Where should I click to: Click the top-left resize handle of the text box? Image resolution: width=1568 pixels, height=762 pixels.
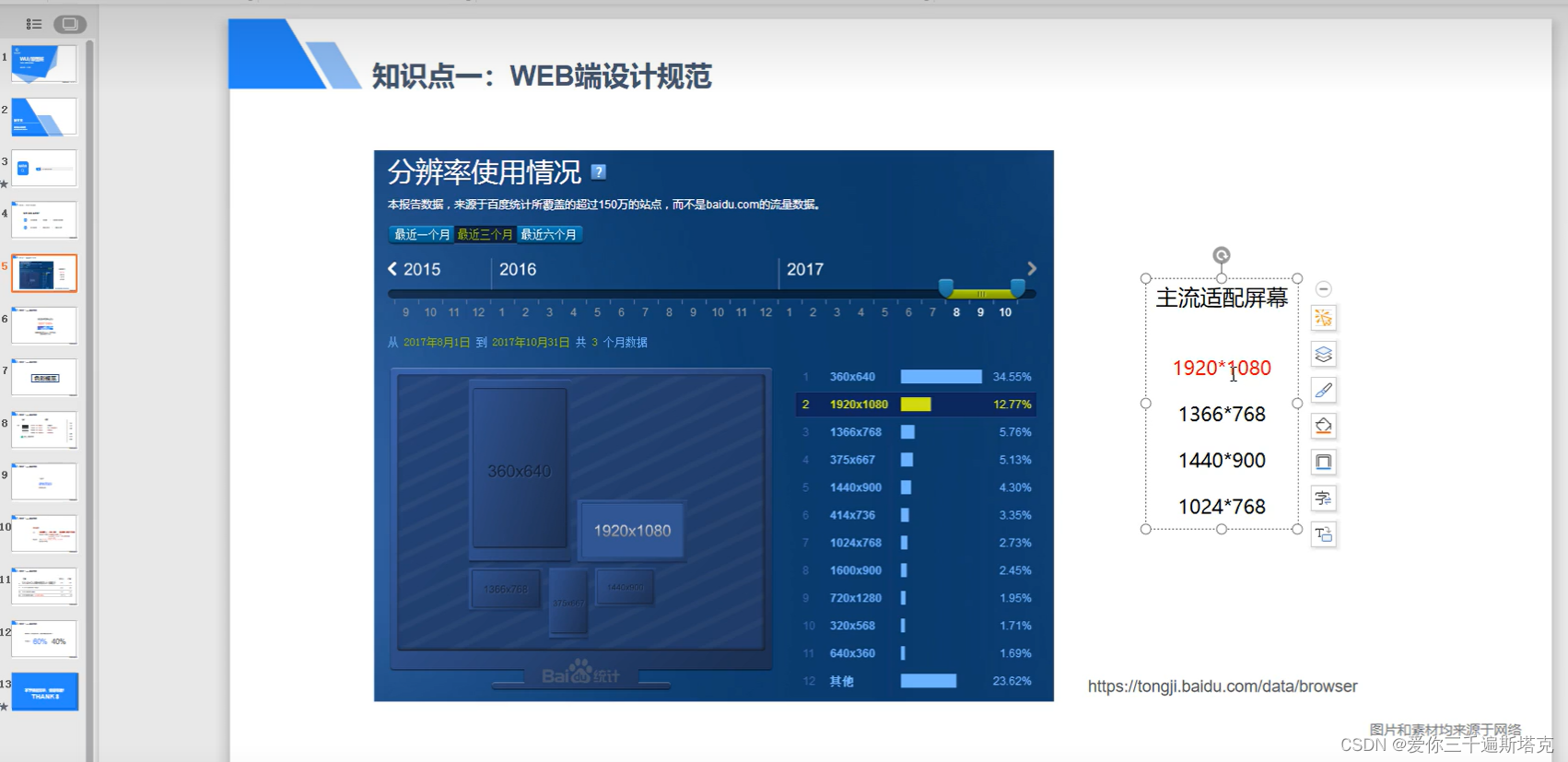coord(1146,278)
